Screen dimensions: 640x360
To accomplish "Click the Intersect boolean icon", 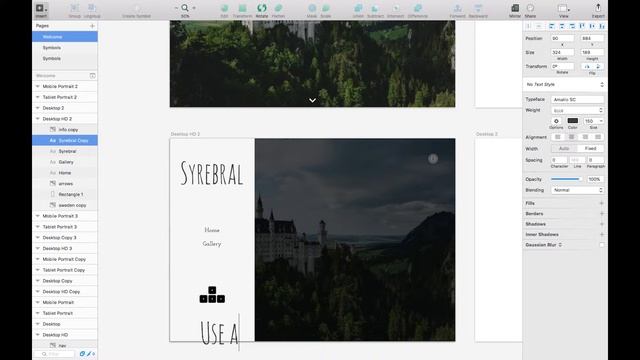I will (x=396, y=8).
